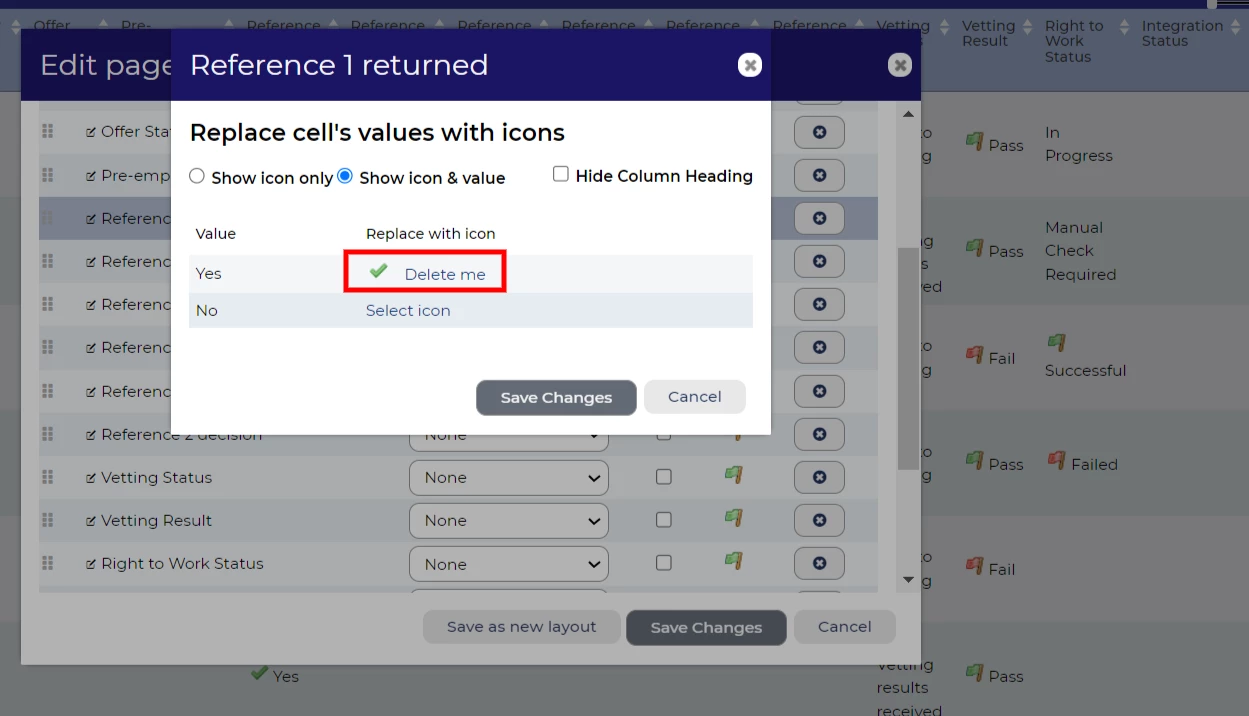
Task: Click Select icon link for No value
Action: (x=408, y=310)
